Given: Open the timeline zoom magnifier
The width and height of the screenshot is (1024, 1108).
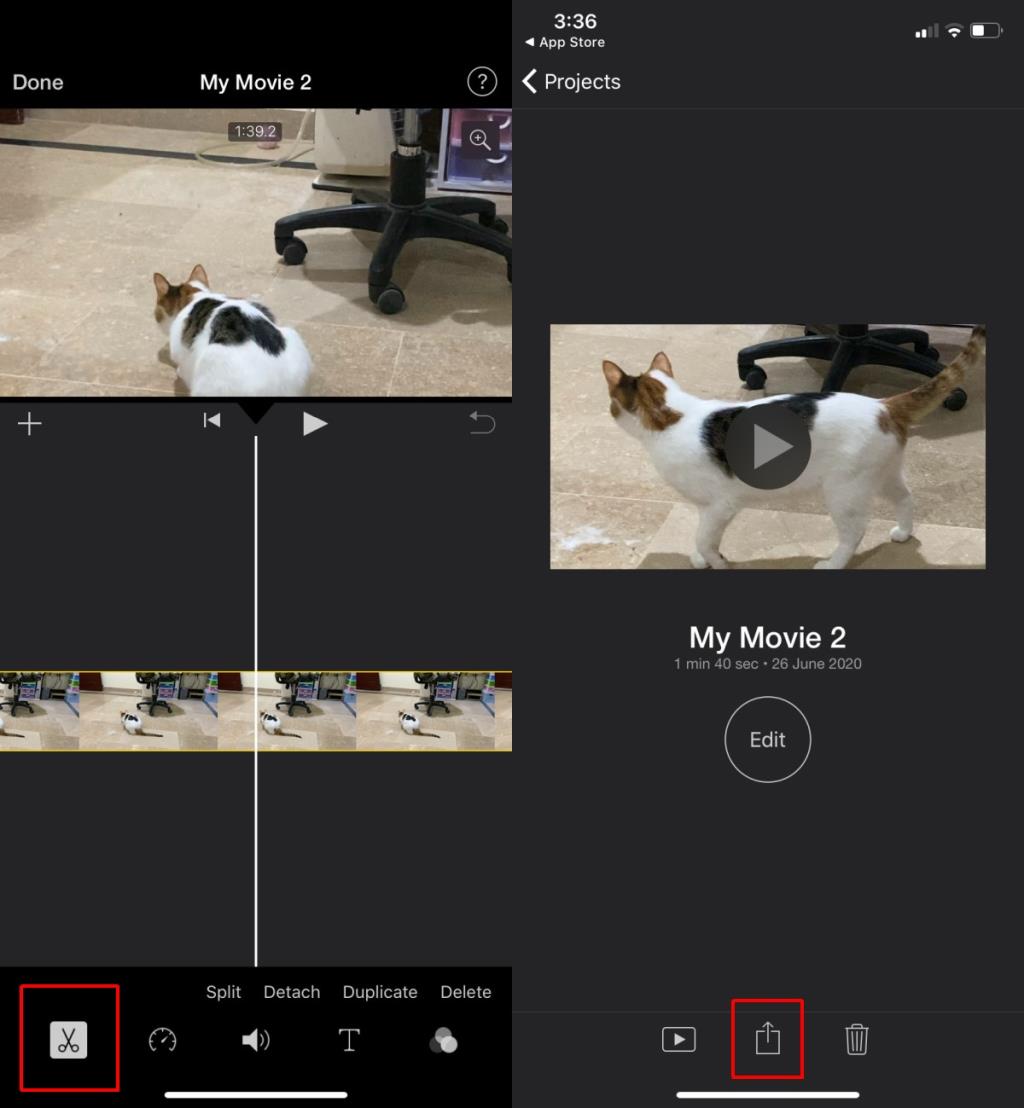Looking at the screenshot, I should pos(480,139).
